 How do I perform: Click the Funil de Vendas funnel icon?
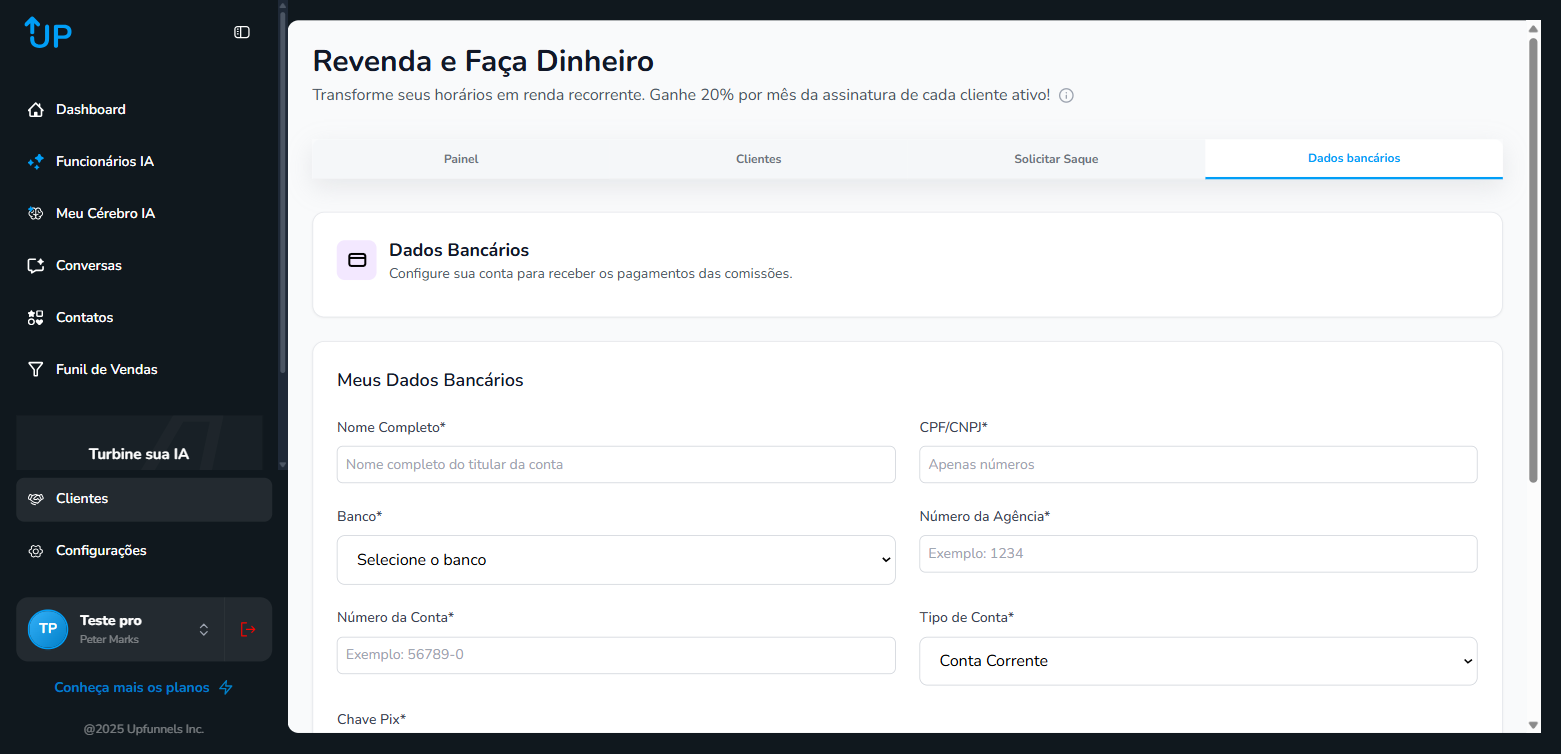36,370
